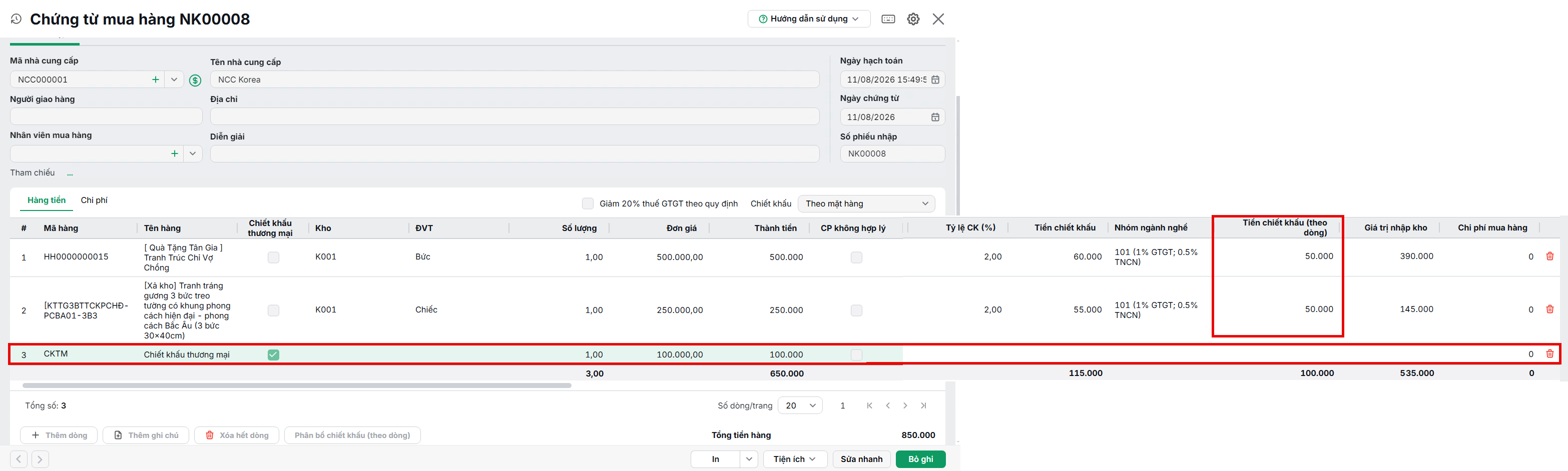
Task: Click the Địa chỉ input field
Action: pyautogui.click(x=515, y=116)
